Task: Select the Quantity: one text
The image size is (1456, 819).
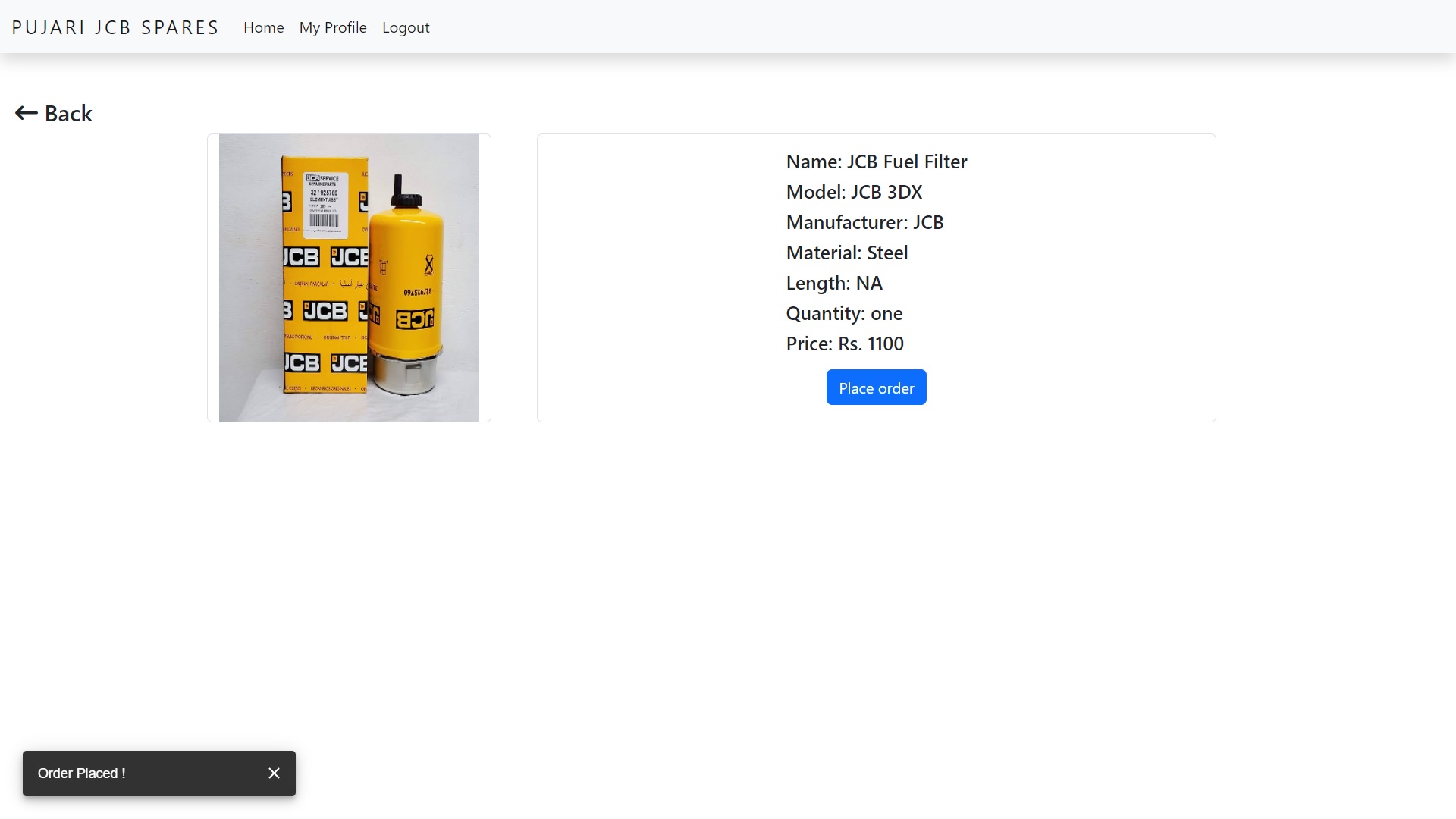Action: [x=844, y=313]
